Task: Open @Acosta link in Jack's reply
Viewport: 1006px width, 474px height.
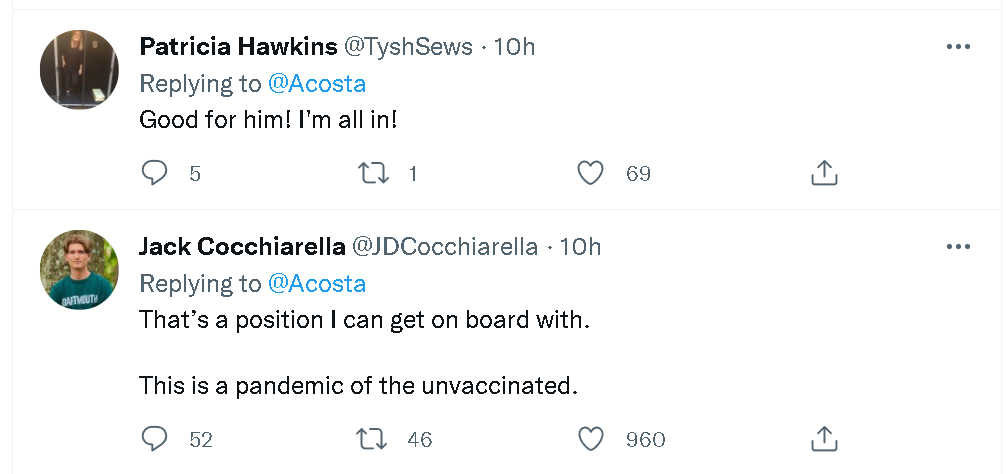Action: pyautogui.click(x=318, y=284)
